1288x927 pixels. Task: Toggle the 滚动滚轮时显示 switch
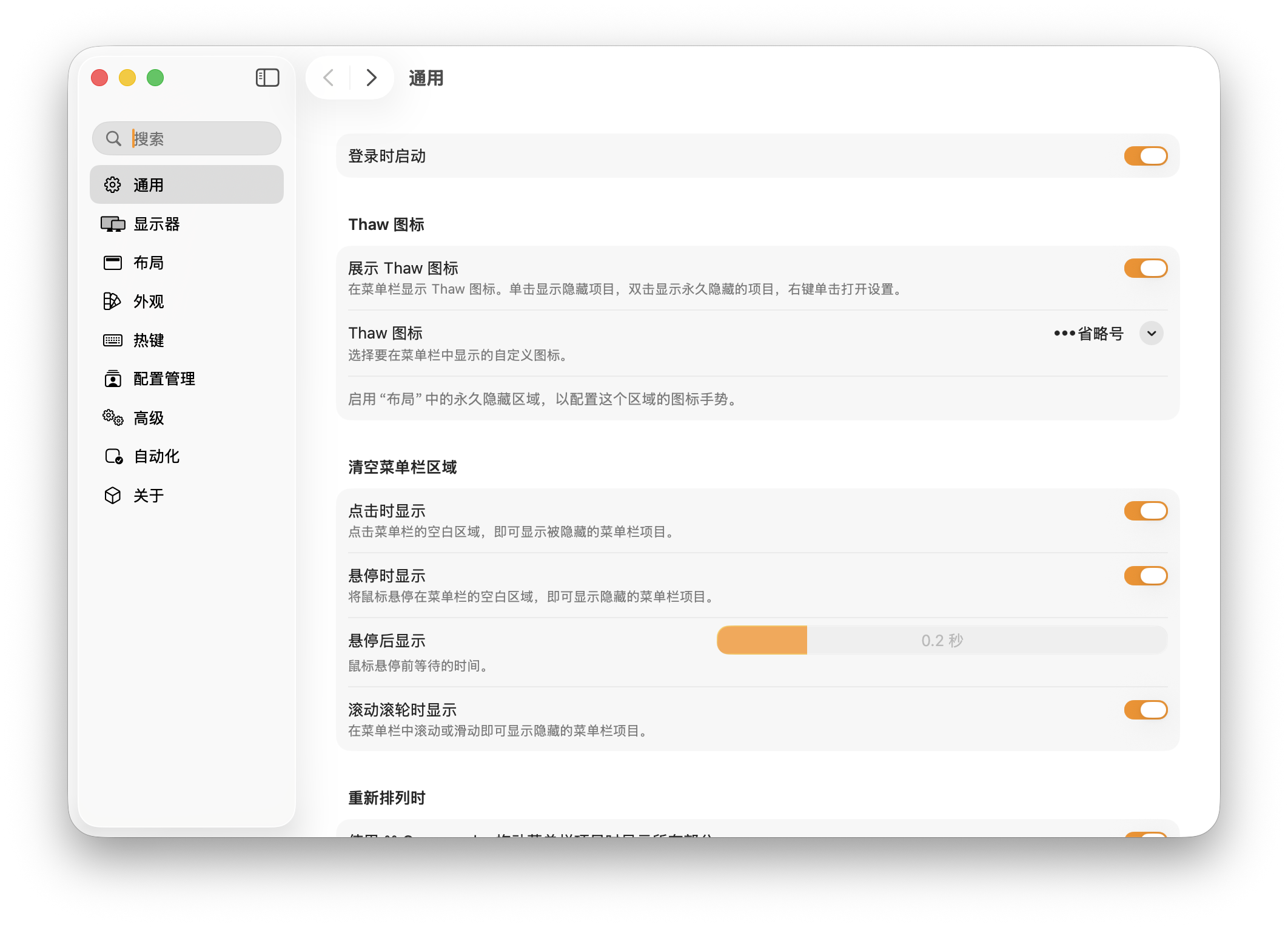click(x=1145, y=710)
